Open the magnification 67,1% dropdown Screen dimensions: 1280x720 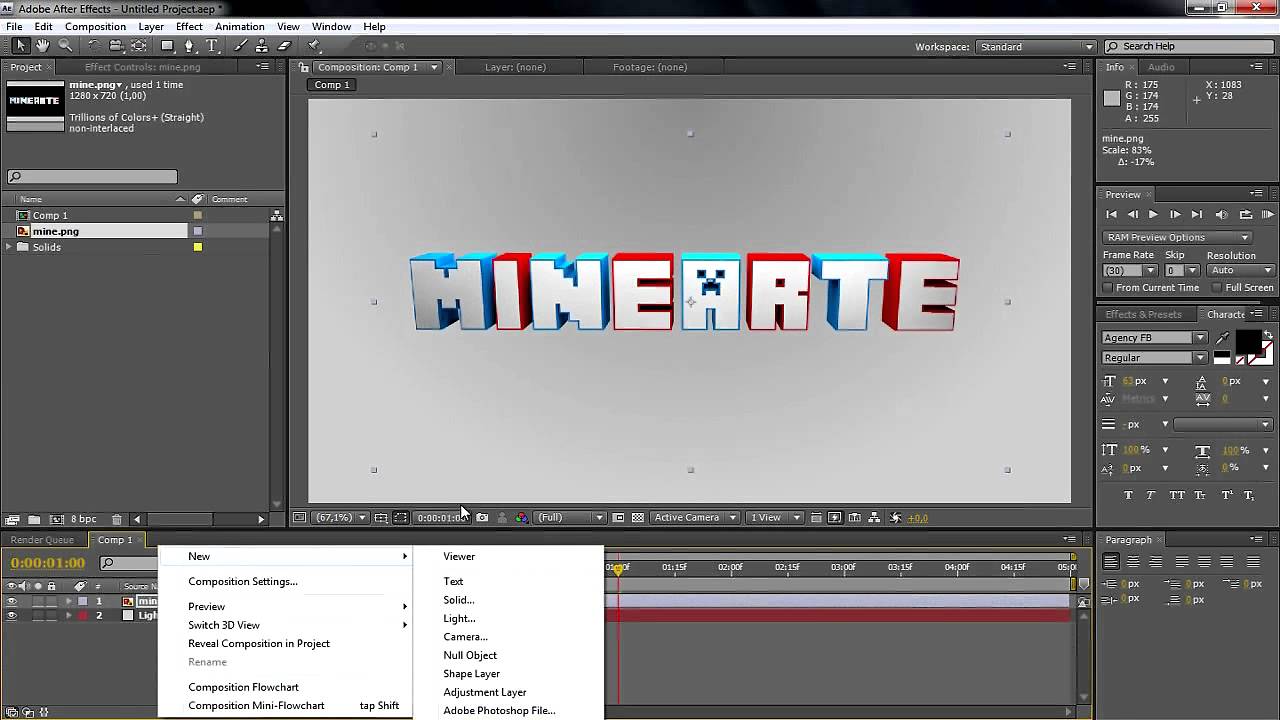pyautogui.click(x=341, y=518)
